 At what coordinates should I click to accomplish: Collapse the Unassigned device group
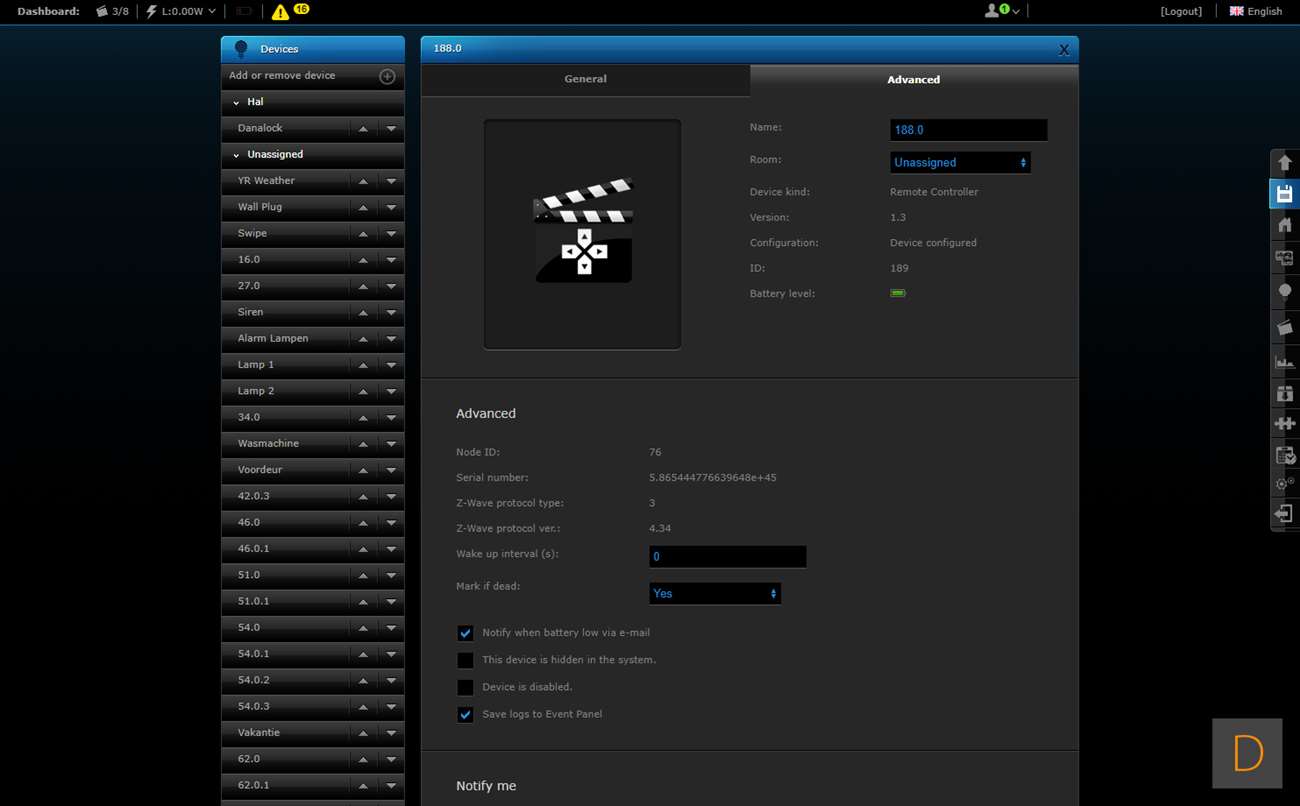[x=237, y=155]
